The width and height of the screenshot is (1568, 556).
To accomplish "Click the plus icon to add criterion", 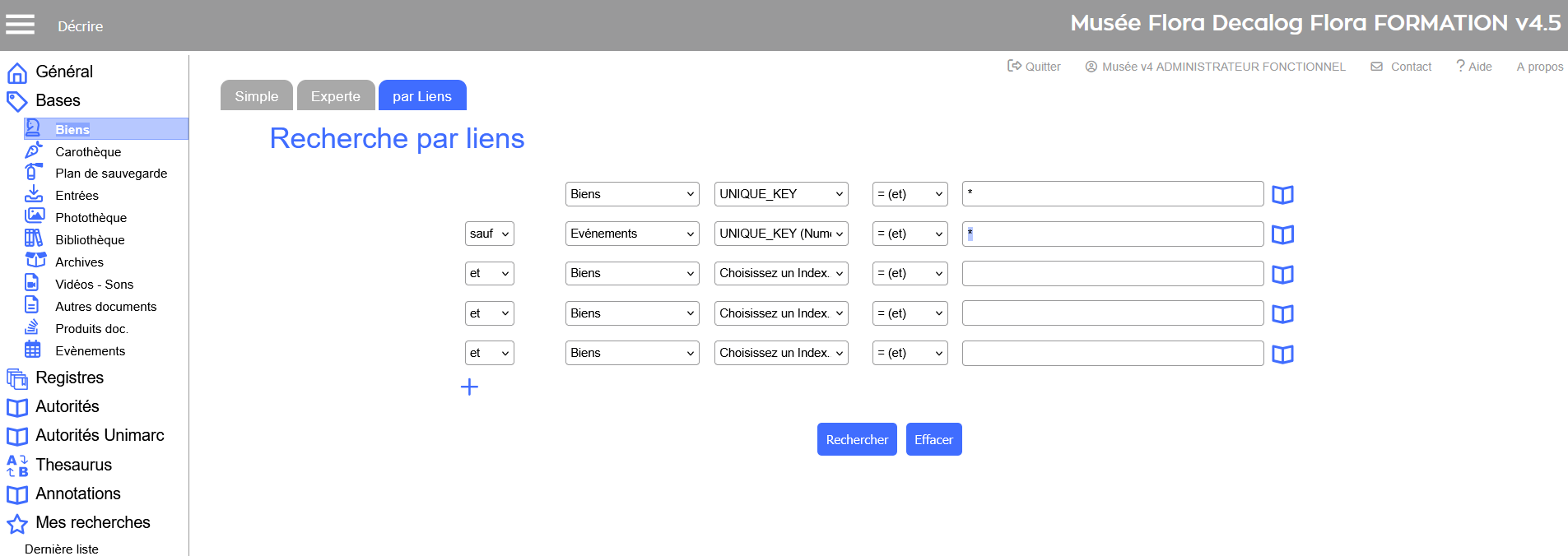I will (469, 387).
